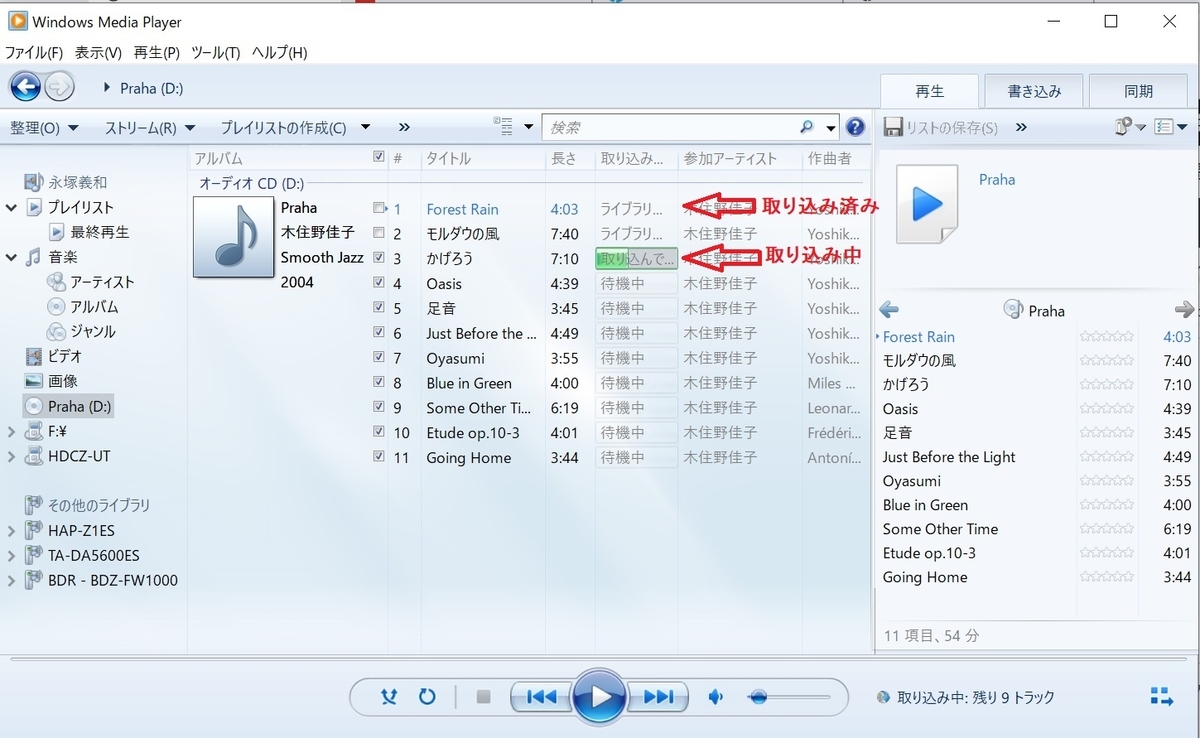
Task: Click the Stop playback button
Action: [484, 697]
